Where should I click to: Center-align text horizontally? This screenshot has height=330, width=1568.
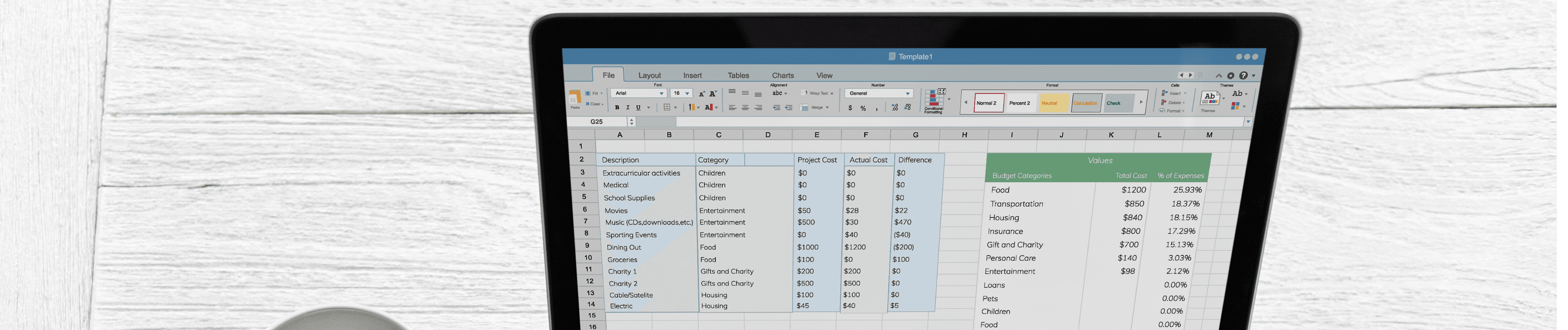(x=745, y=108)
